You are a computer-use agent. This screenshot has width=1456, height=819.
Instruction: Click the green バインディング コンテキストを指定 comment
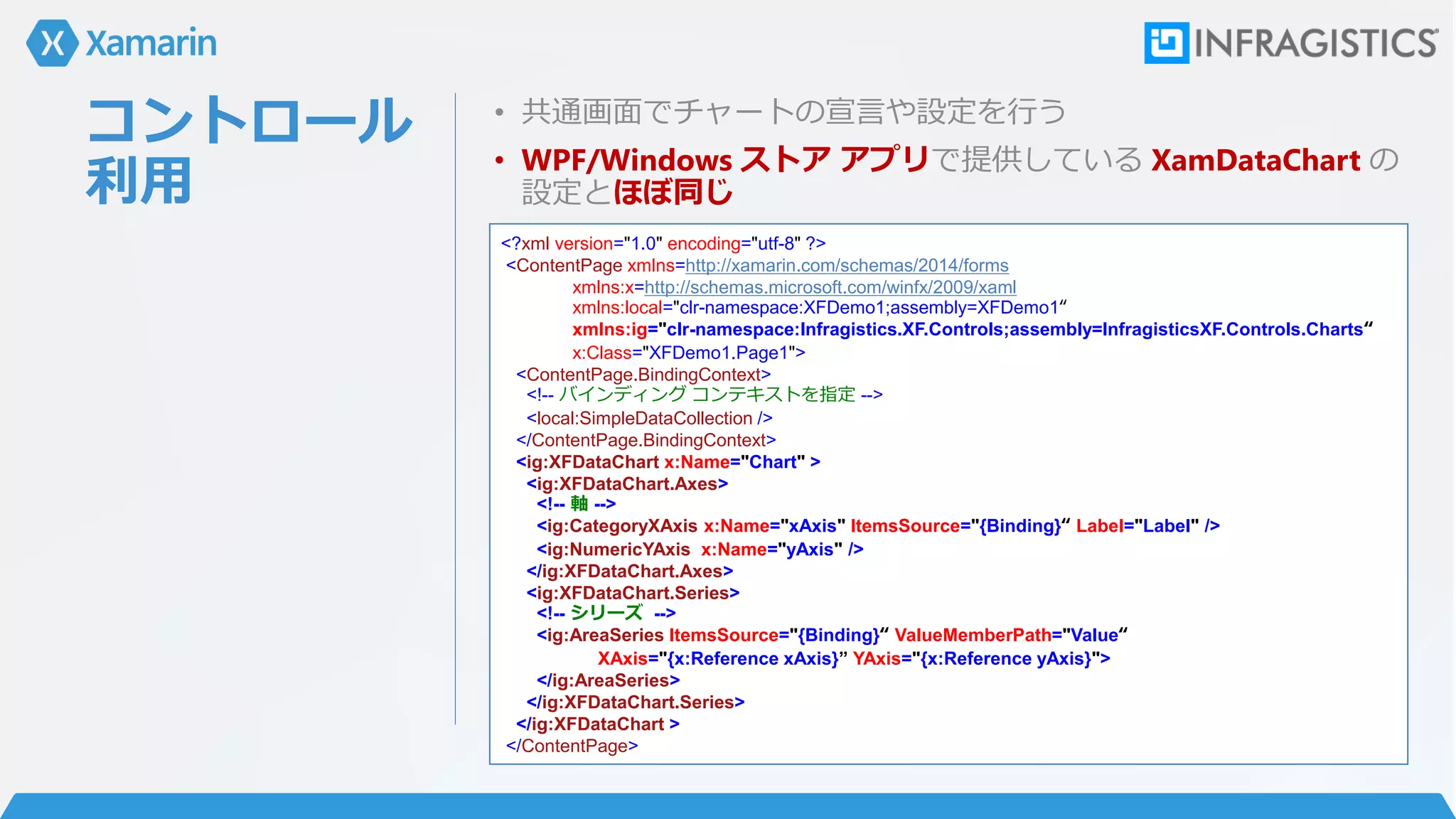click(x=705, y=395)
